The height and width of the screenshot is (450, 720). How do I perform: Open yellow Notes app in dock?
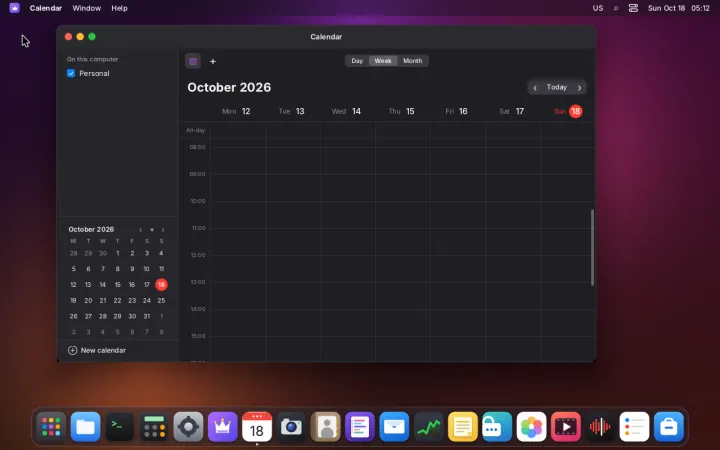point(462,427)
